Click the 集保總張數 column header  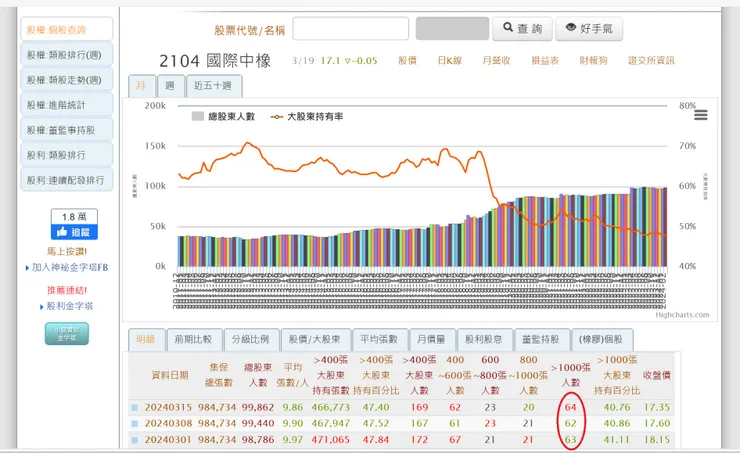coord(219,375)
